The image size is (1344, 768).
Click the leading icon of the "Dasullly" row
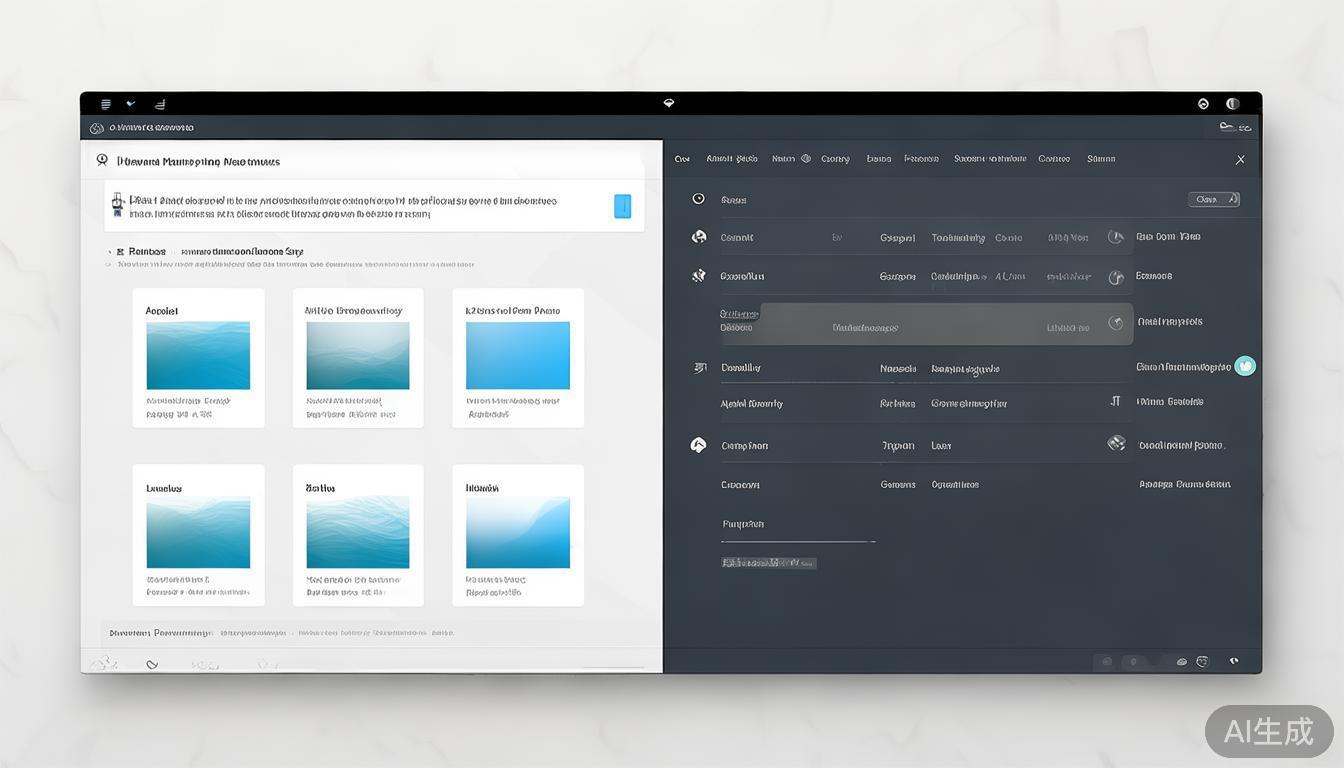coord(700,368)
